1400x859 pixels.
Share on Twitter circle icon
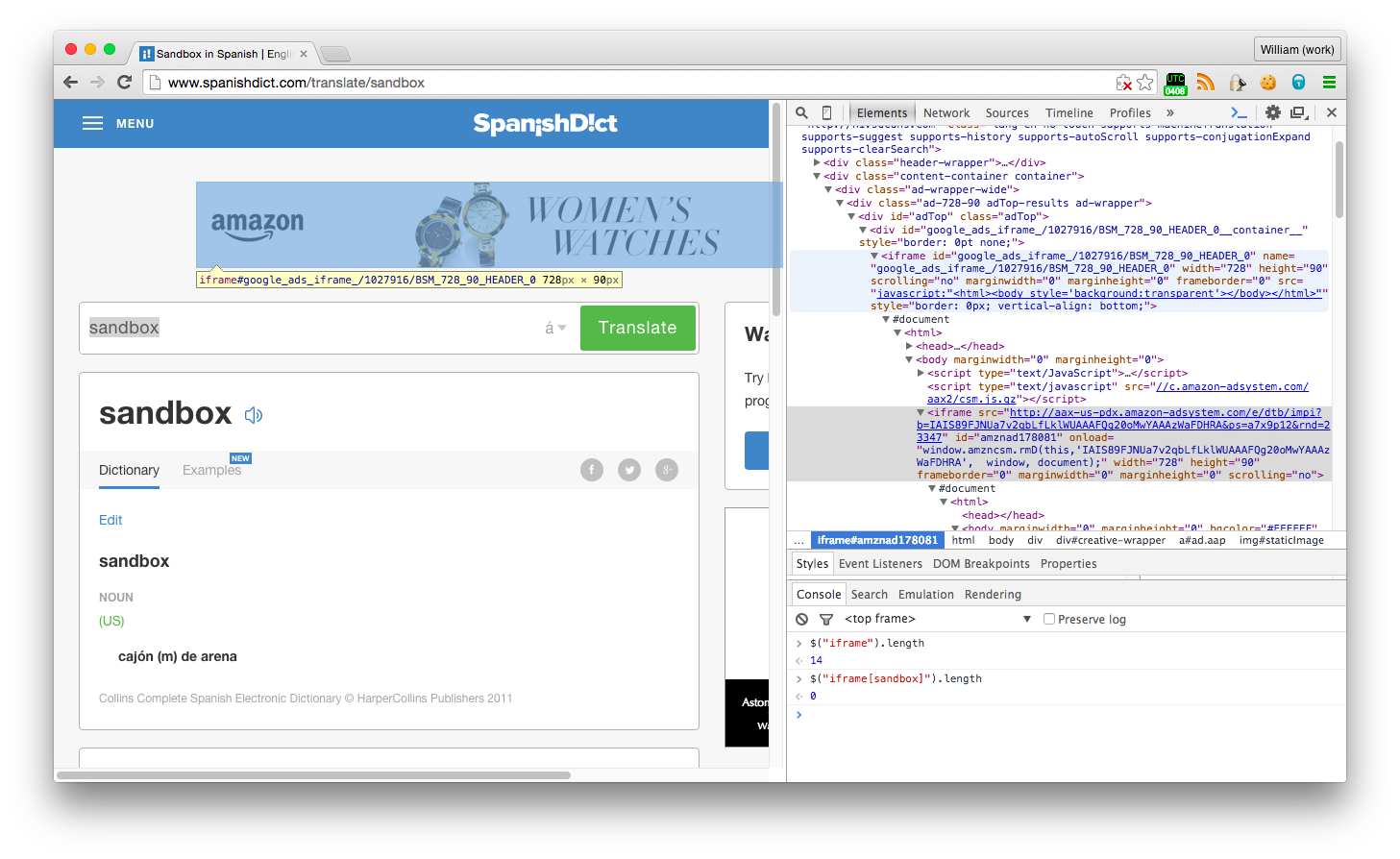(629, 470)
